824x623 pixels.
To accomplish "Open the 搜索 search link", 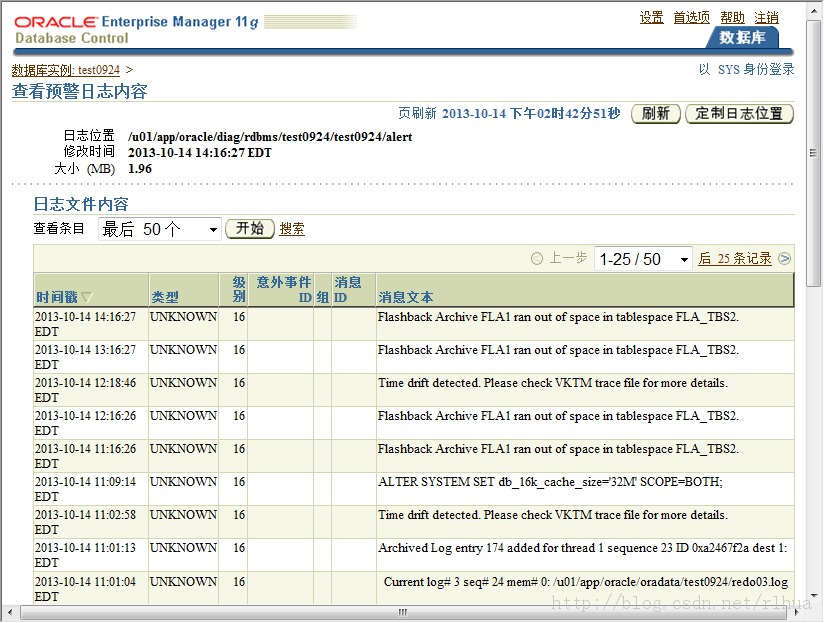I will [292, 229].
